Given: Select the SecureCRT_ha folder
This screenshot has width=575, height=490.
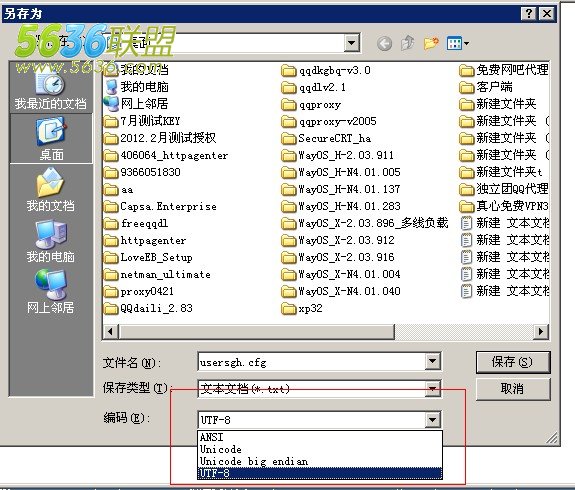Looking at the screenshot, I should pyautogui.click(x=326, y=139).
